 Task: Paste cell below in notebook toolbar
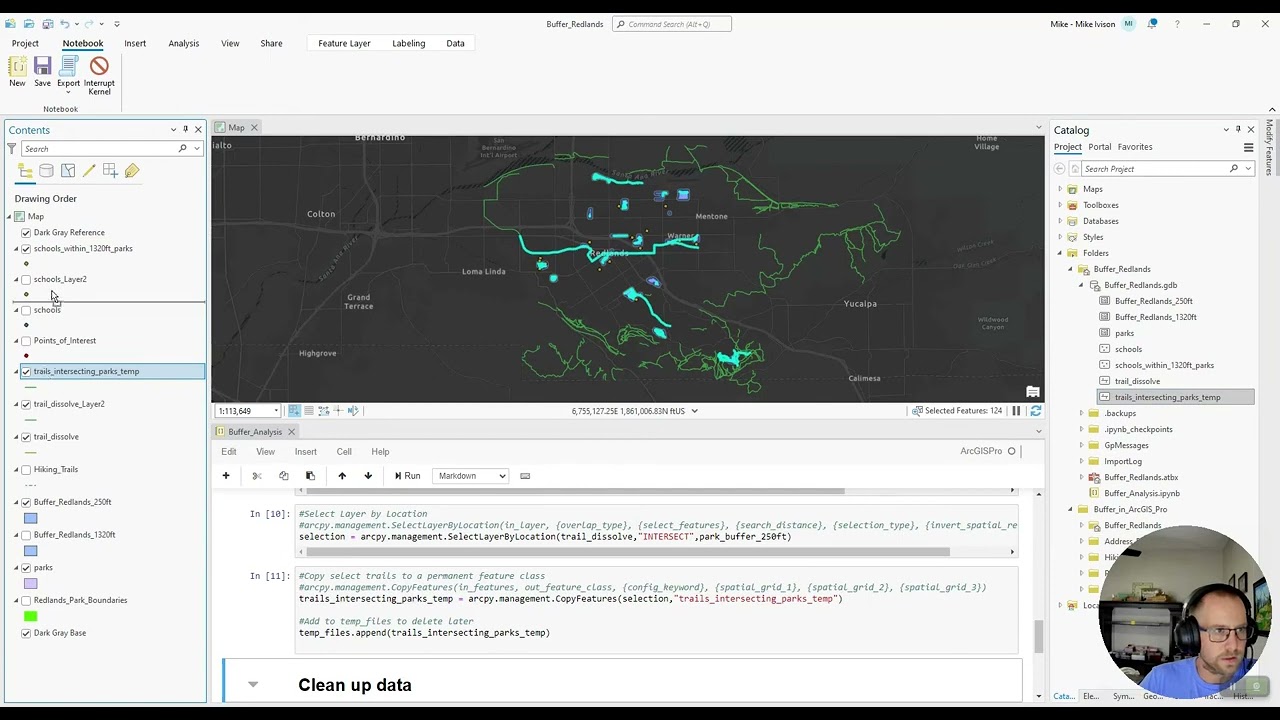[310, 476]
